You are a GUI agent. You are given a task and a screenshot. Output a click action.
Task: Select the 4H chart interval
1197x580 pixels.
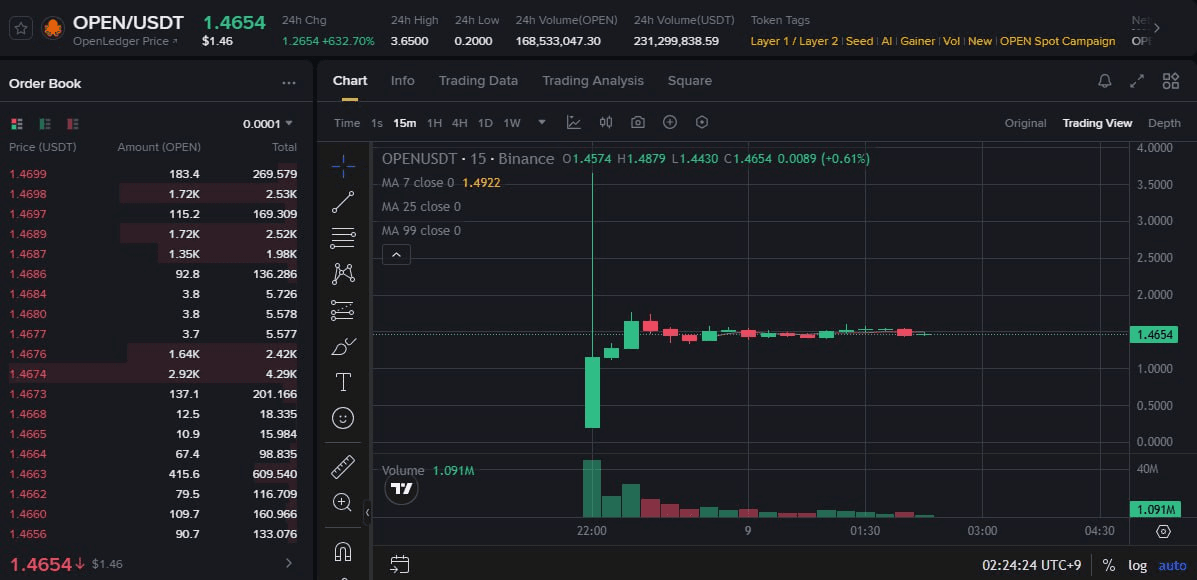[x=460, y=123]
